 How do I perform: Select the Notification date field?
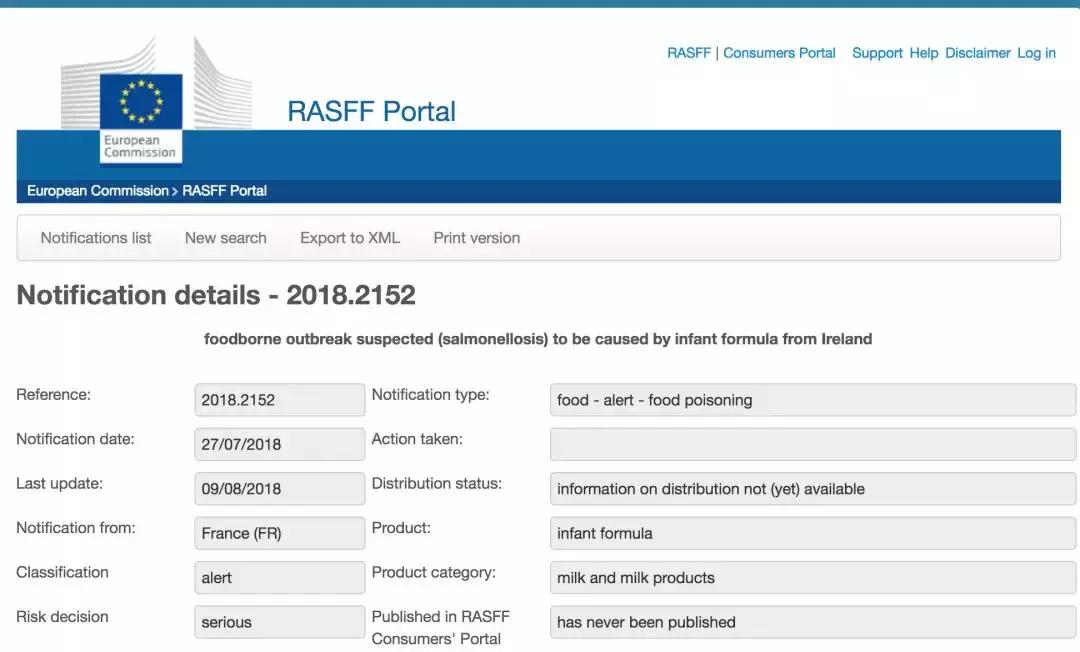pyautogui.click(x=279, y=444)
